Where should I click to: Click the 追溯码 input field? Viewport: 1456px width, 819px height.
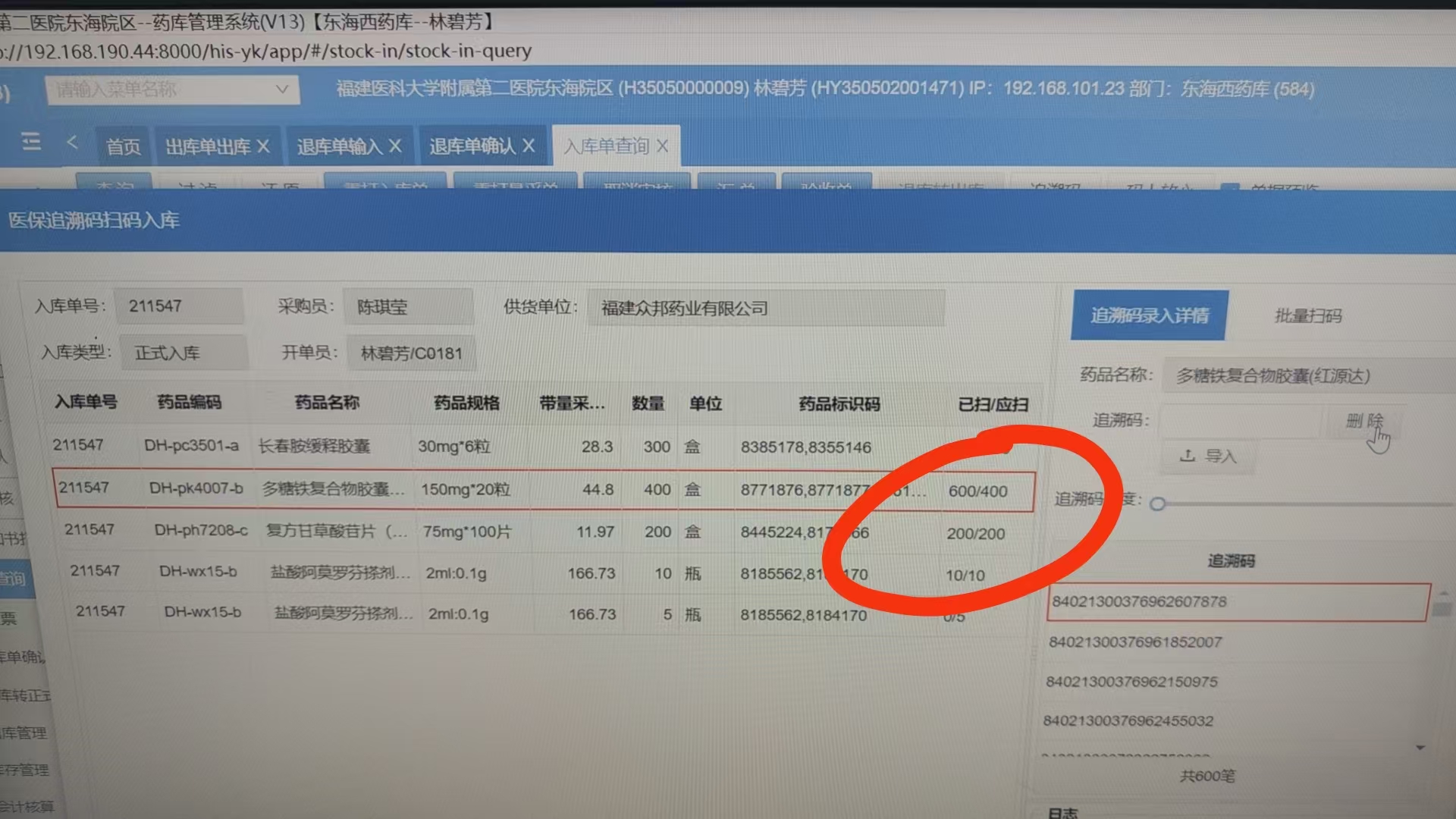coord(1240,421)
